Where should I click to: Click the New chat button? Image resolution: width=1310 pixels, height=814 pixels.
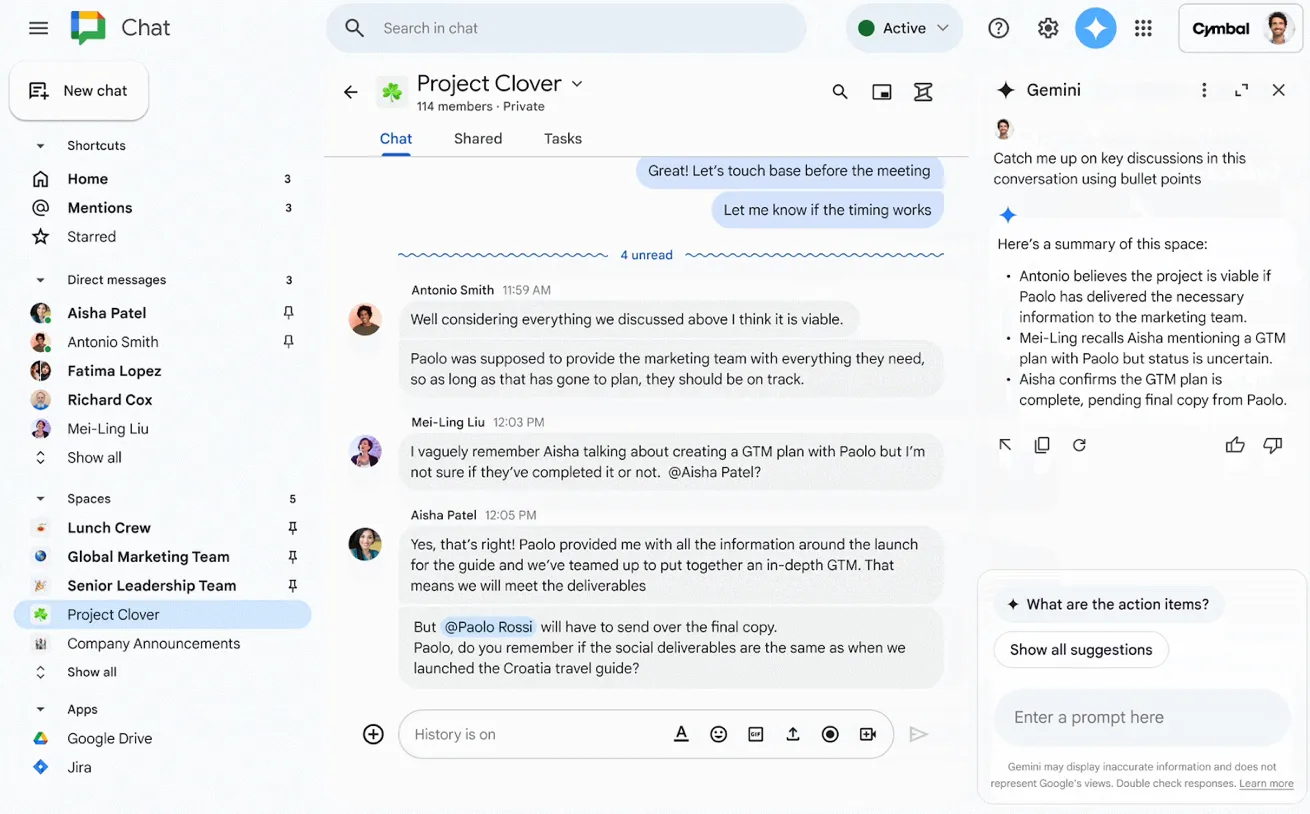(x=79, y=91)
